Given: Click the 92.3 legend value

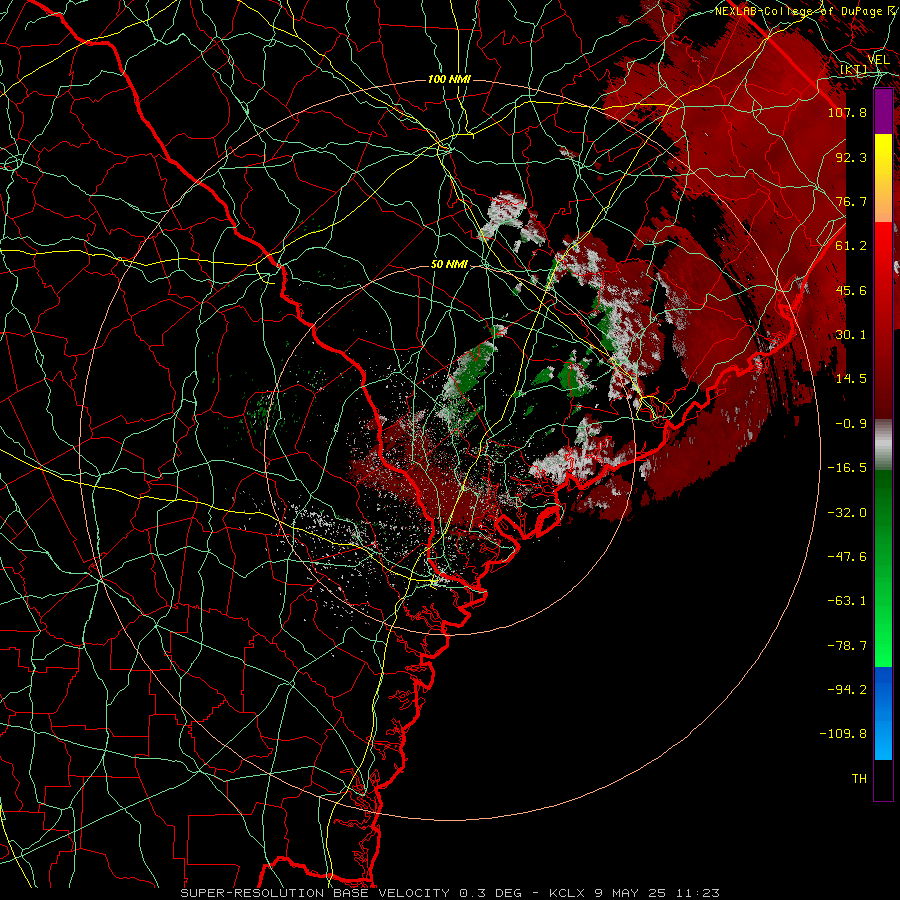Looking at the screenshot, I should (x=851, y=157).
